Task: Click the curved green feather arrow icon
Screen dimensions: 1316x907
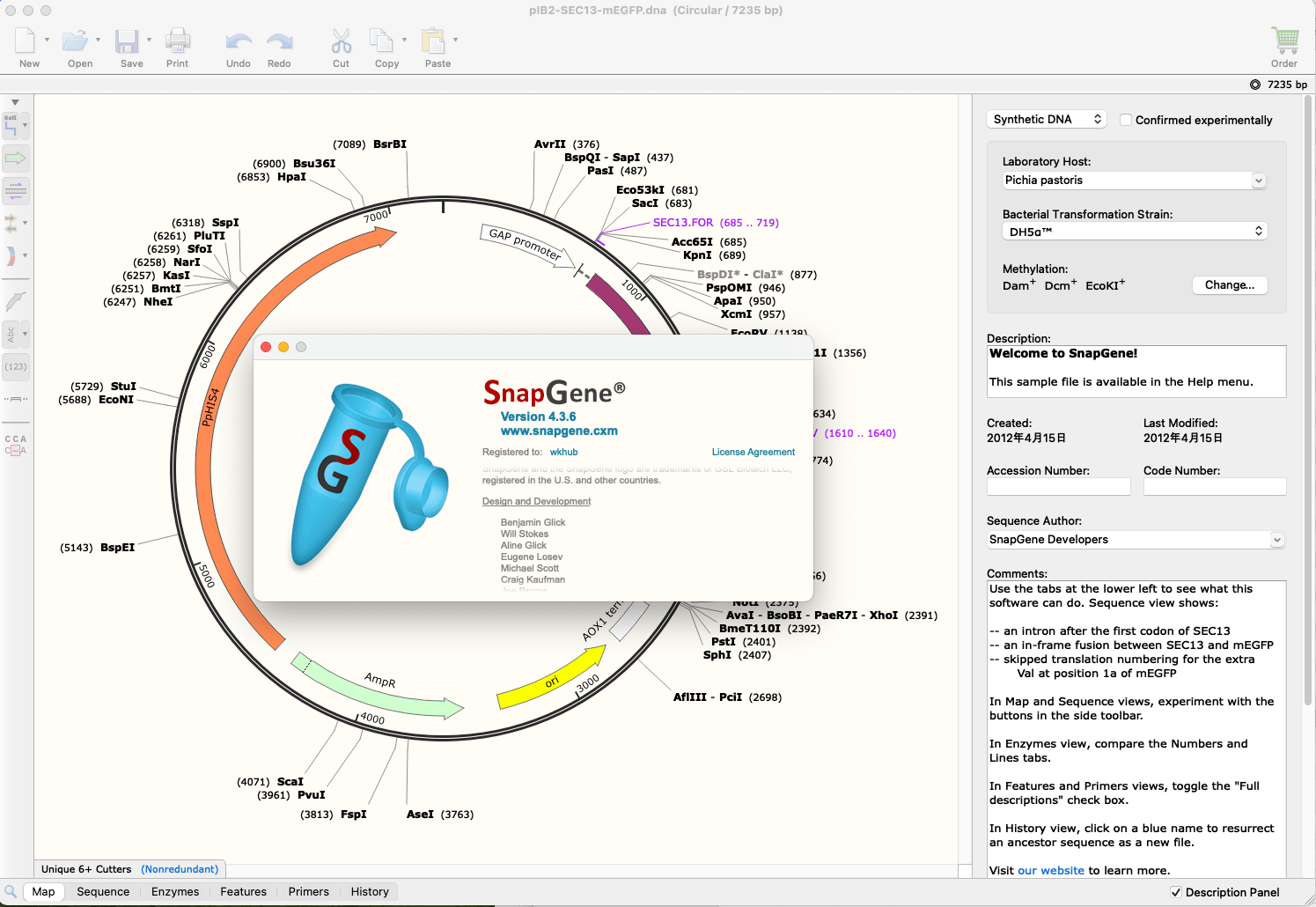Action: point(16,301)
